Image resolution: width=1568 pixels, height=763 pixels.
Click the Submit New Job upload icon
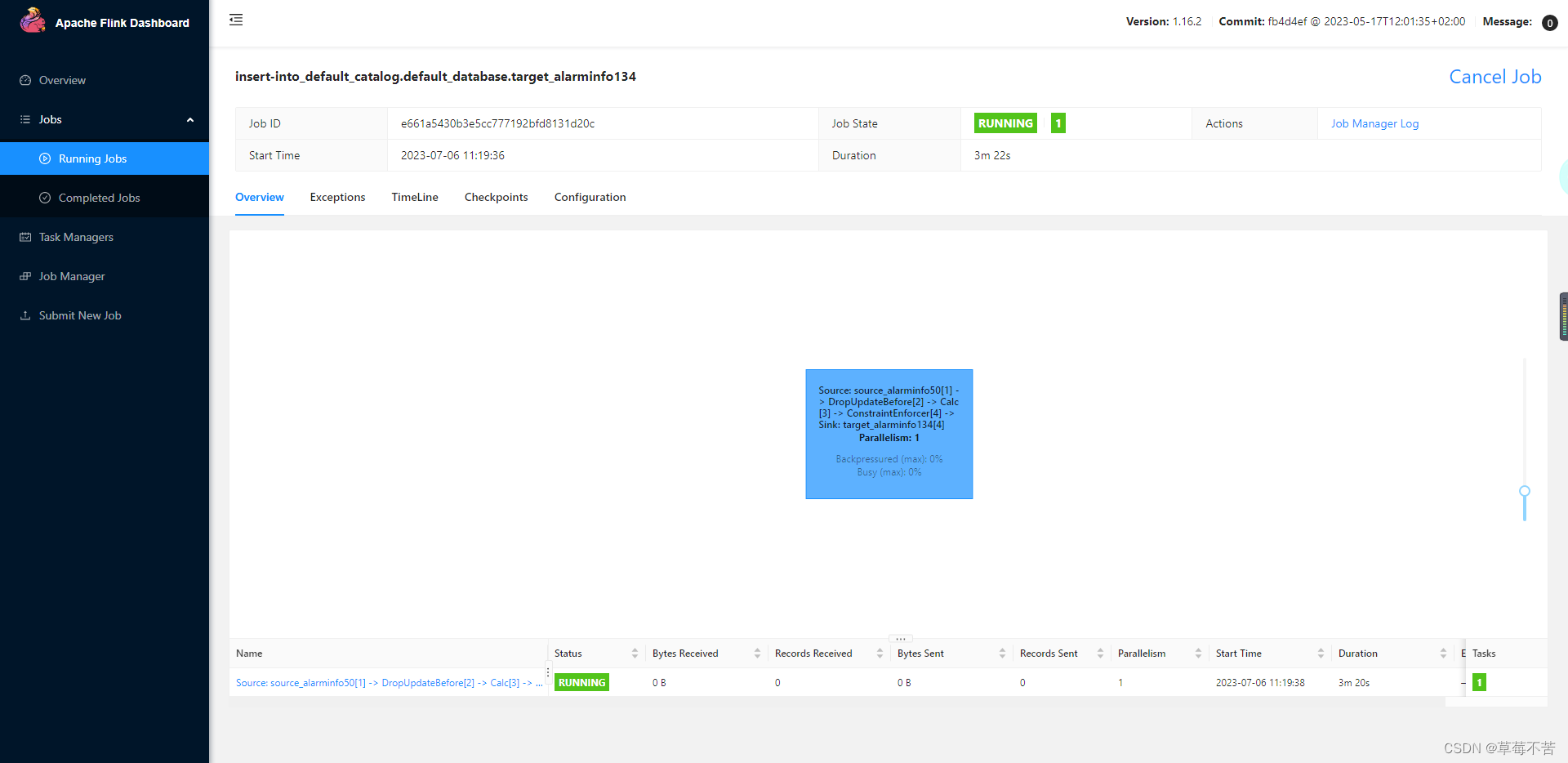pyautogui.click(x=25, y=315)
